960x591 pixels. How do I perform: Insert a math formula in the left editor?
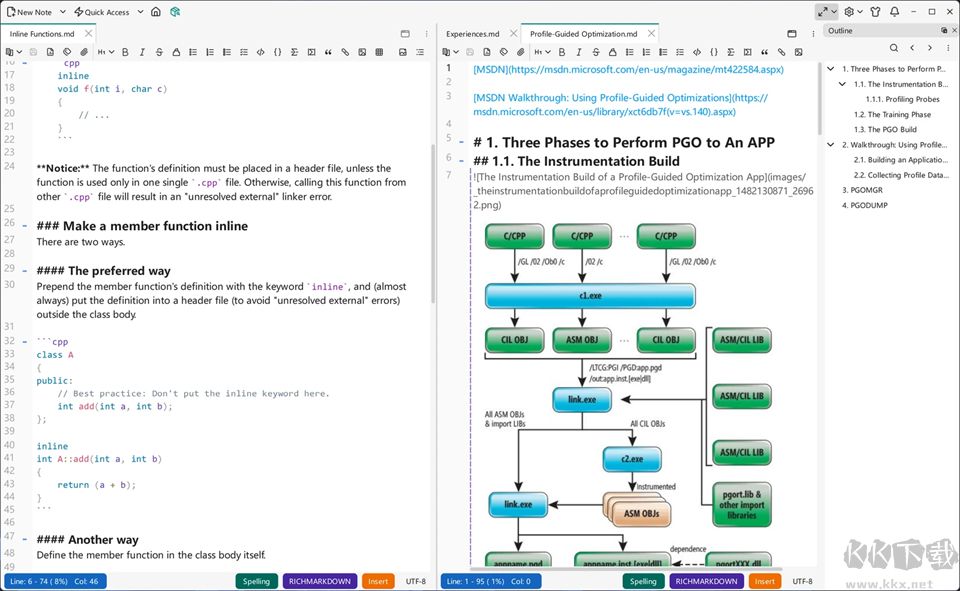click(294, 52)
